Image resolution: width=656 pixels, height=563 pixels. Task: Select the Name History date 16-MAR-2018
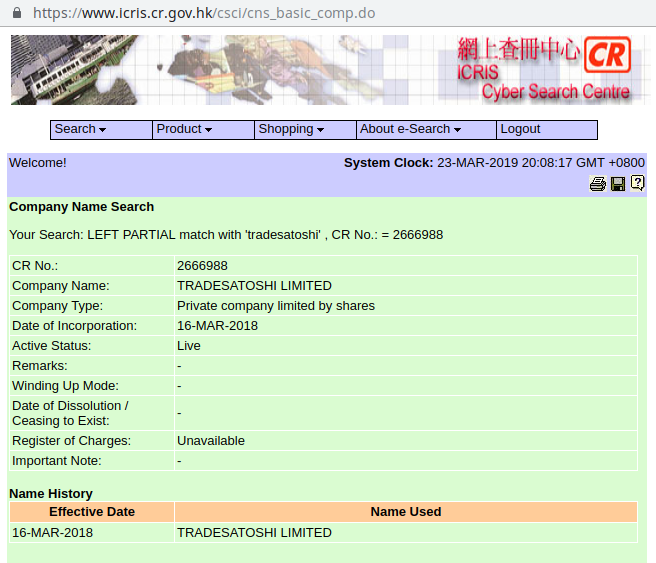pos(52,532)
